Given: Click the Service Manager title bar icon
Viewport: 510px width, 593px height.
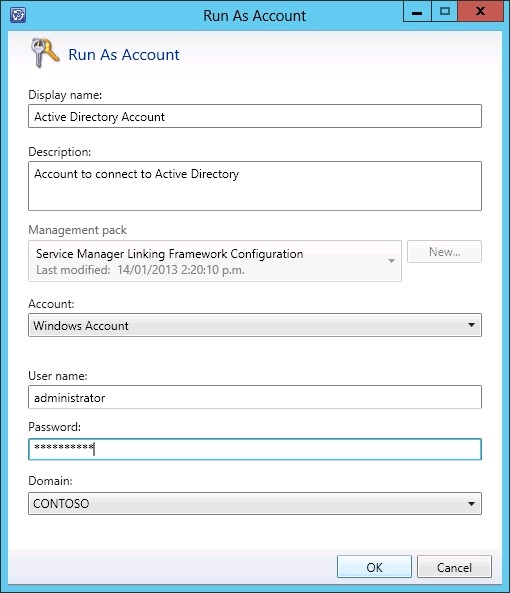Looking at the screenshot, I should pyautogui.click(x=18, y=15).
